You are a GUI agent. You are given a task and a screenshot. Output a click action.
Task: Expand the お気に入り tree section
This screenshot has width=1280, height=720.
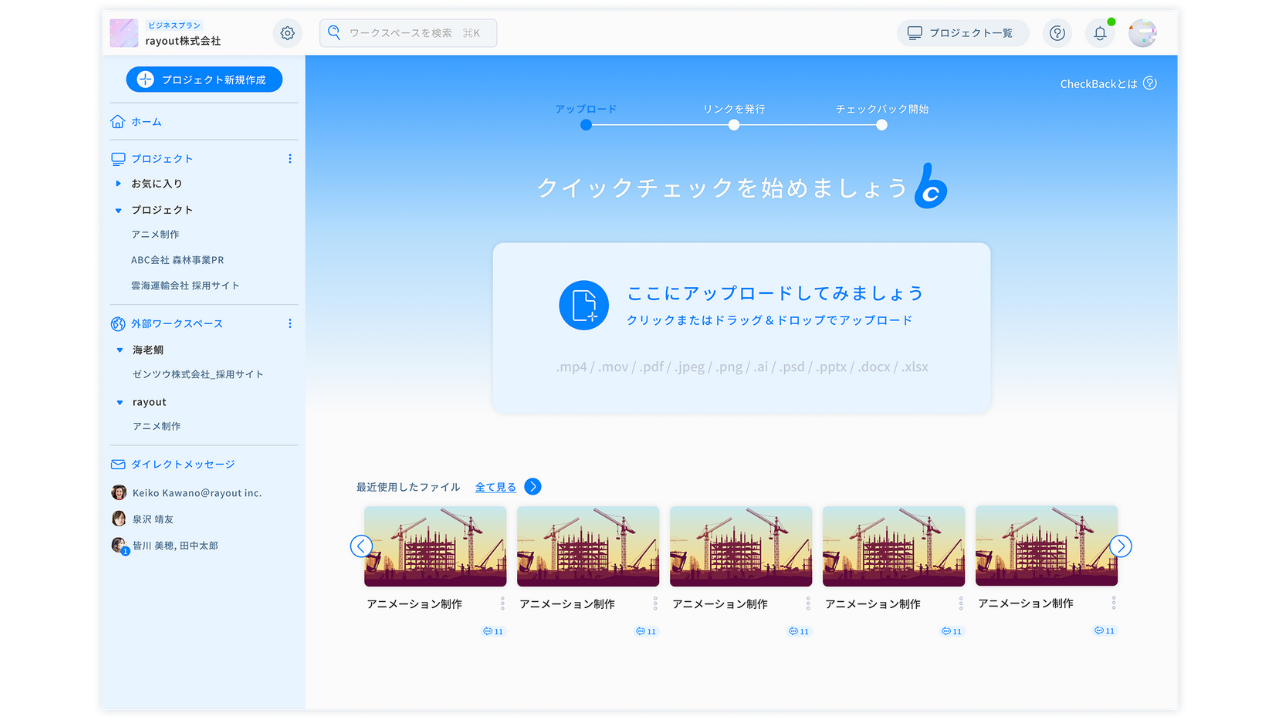pyautogui.click(x=118, y=184)
